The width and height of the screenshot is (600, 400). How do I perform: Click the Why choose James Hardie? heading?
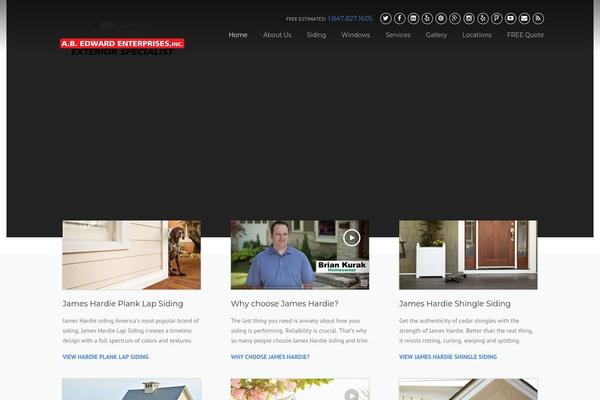pyautogui.click(x=285, y=304)
